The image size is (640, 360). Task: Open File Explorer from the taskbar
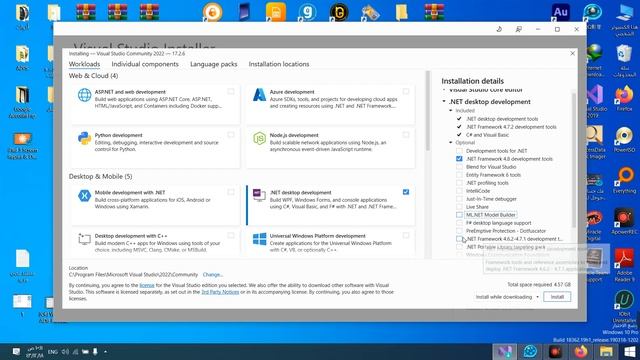pos(606,351)
